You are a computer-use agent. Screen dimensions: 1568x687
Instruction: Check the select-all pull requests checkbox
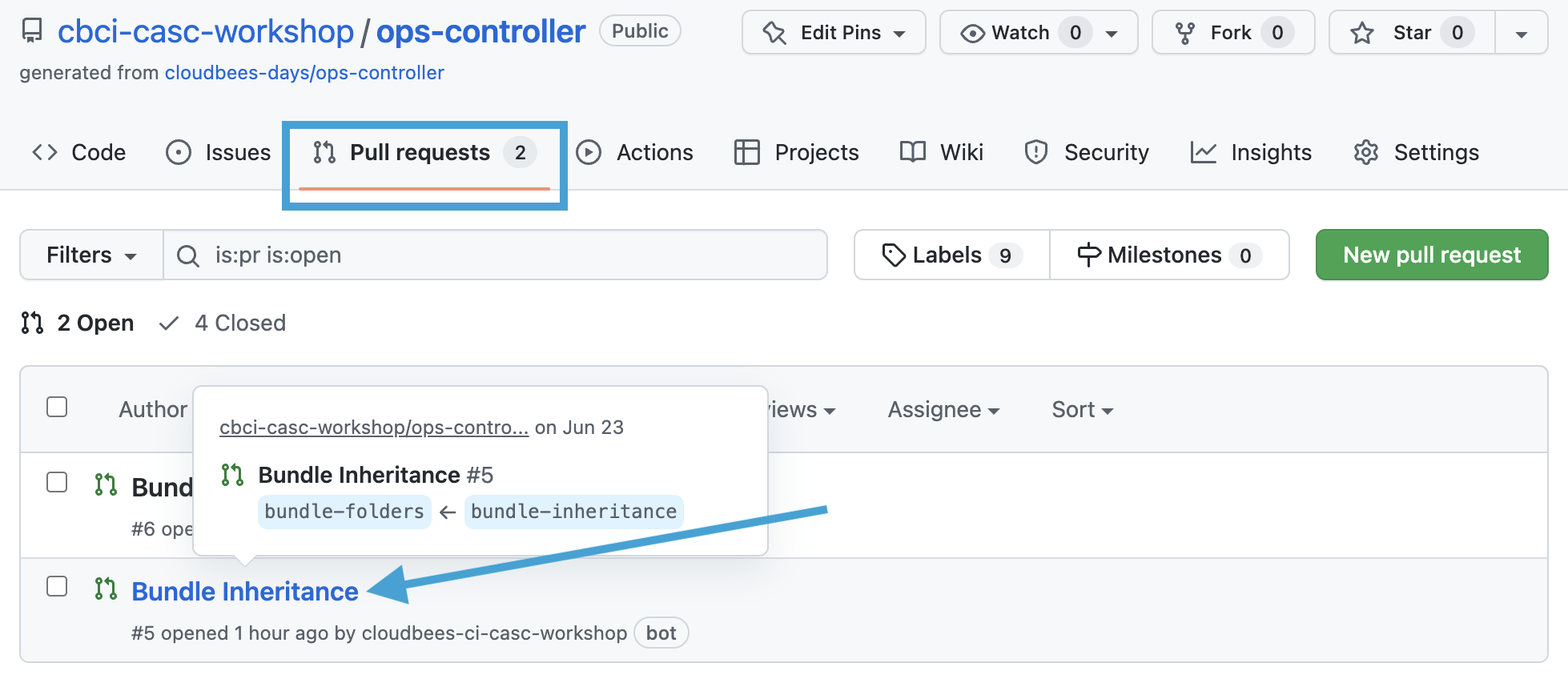tap(57, 407)
